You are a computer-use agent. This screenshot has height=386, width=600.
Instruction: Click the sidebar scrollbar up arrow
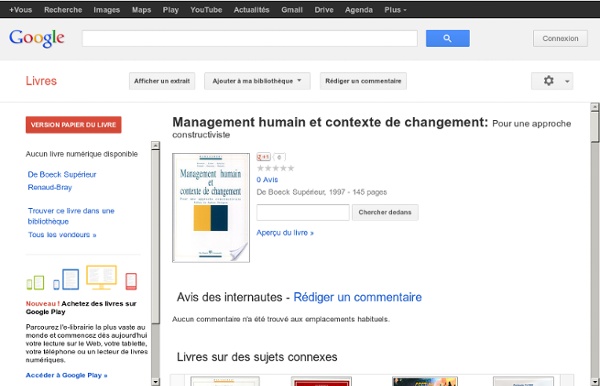[x=155, y=145]
